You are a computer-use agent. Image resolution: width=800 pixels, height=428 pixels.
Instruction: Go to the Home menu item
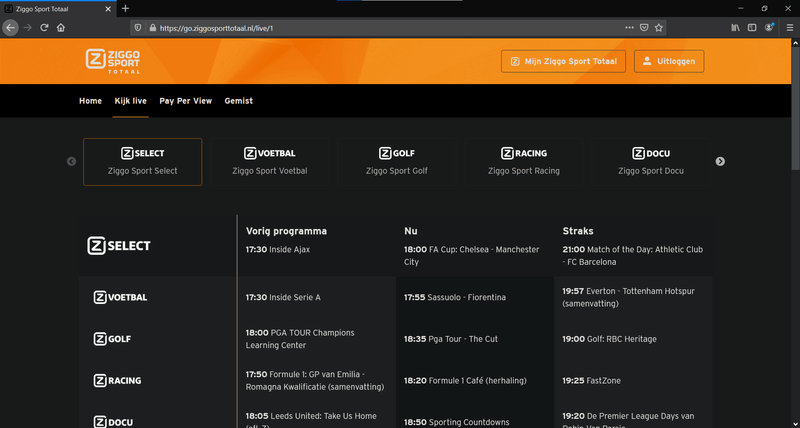point(90,101)
